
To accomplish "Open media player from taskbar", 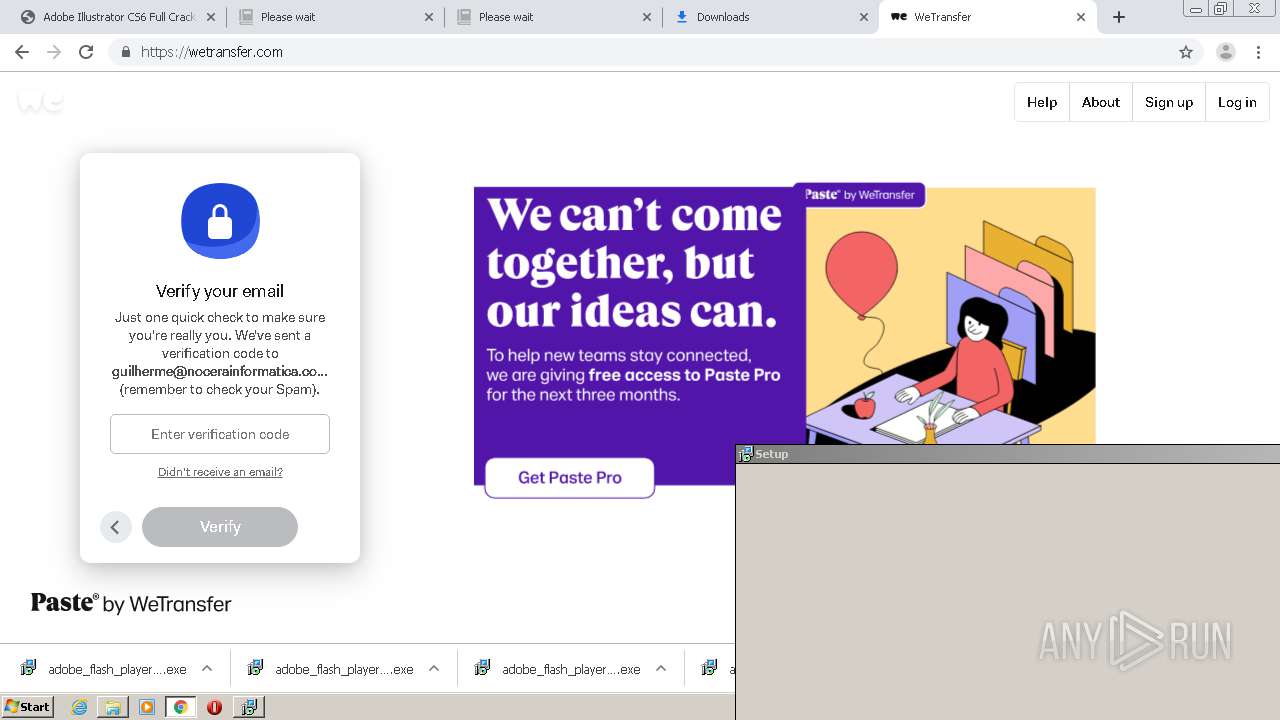I will point(147,707).
